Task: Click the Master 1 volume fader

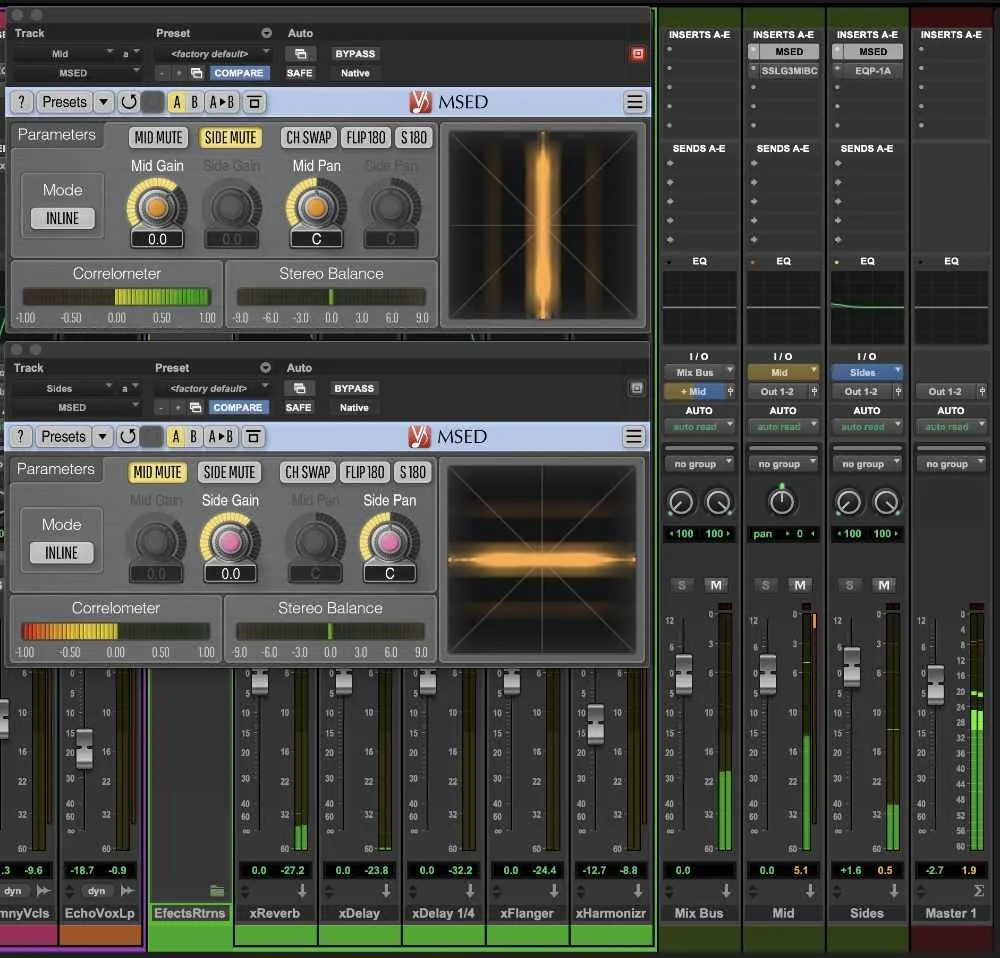Action: point(936,685)
